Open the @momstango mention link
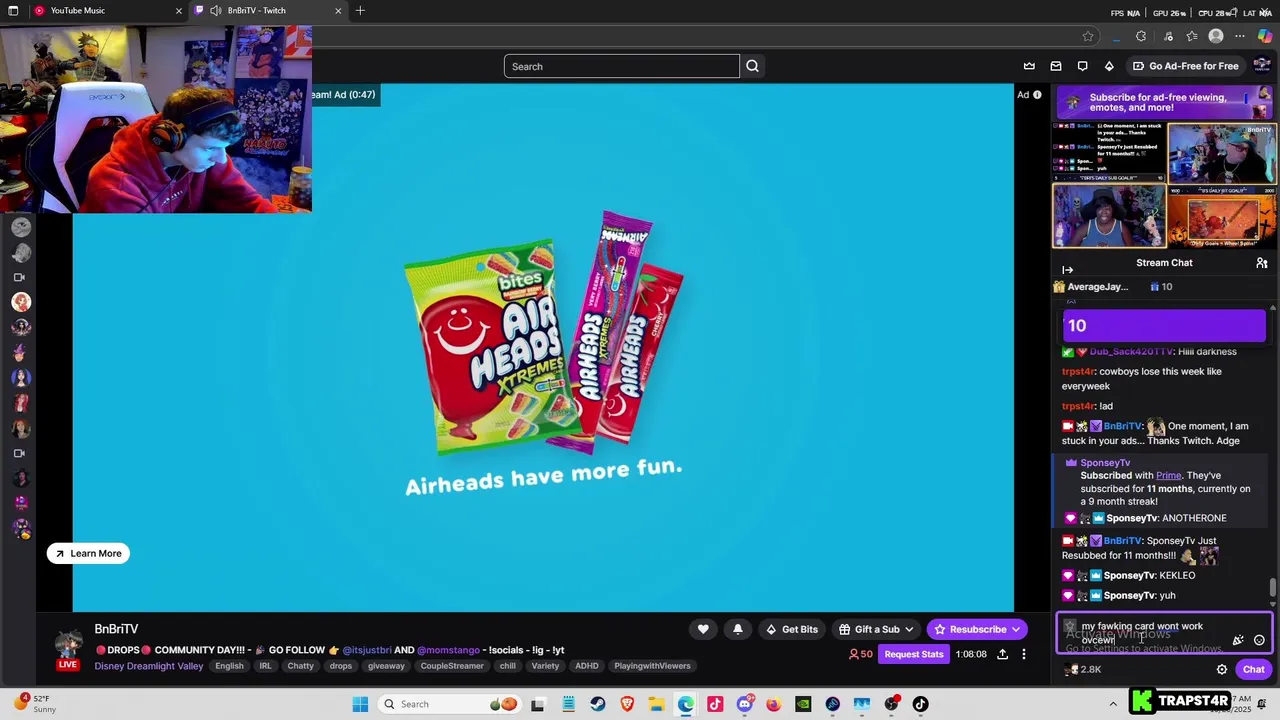 click(448, 650)
